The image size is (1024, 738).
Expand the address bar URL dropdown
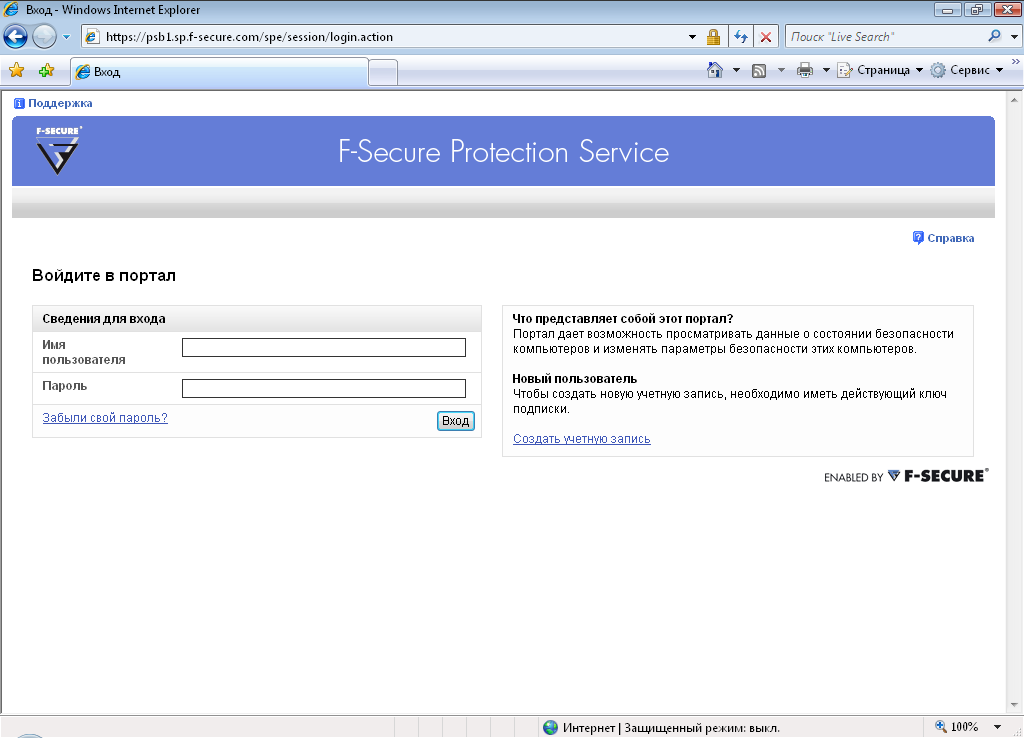[692, 37]
